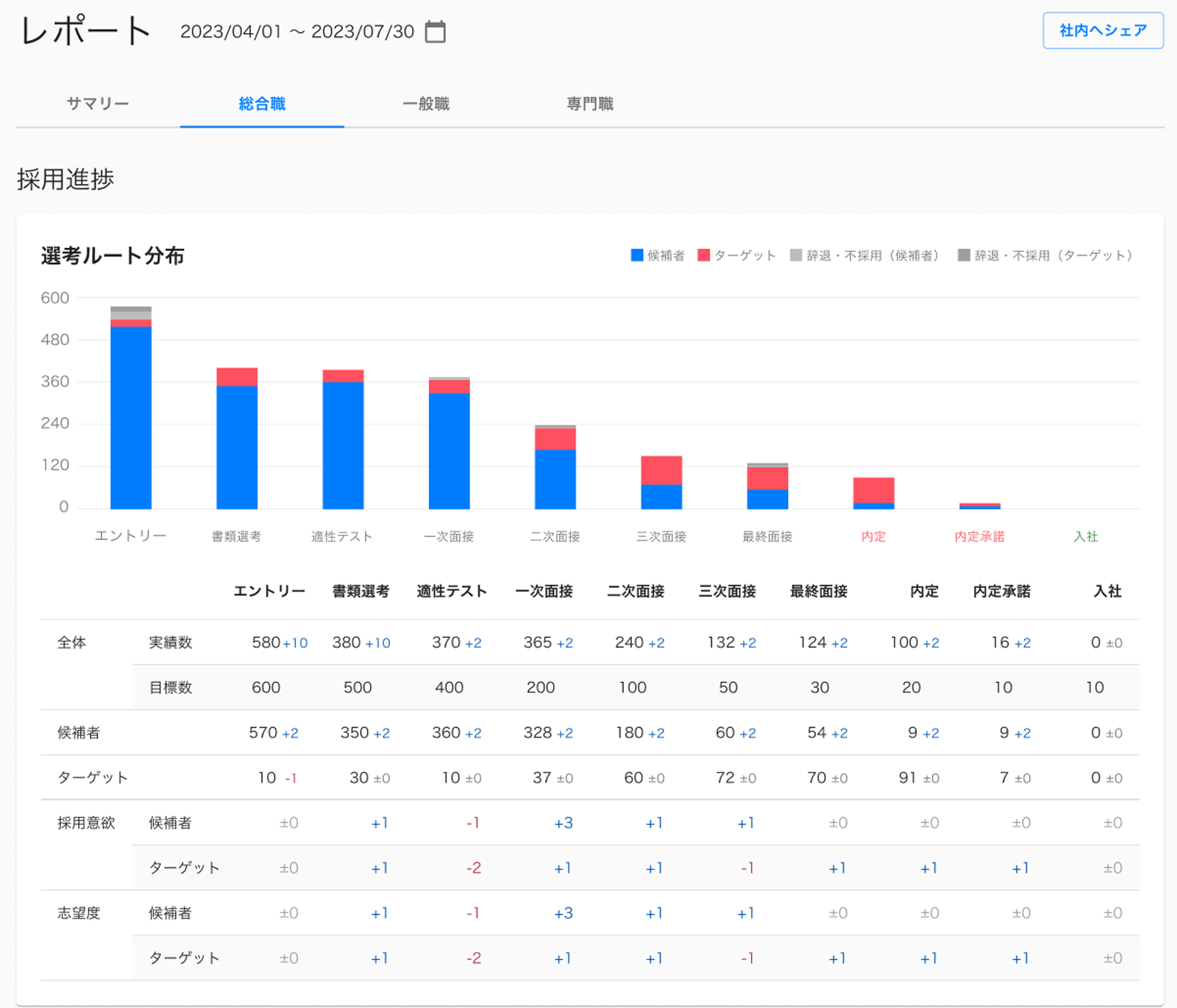The width and height of the screenshot is (1177, 1008).
Task: Click the 実績数 value 16 +2
Action: click(x=1011, y=642)
